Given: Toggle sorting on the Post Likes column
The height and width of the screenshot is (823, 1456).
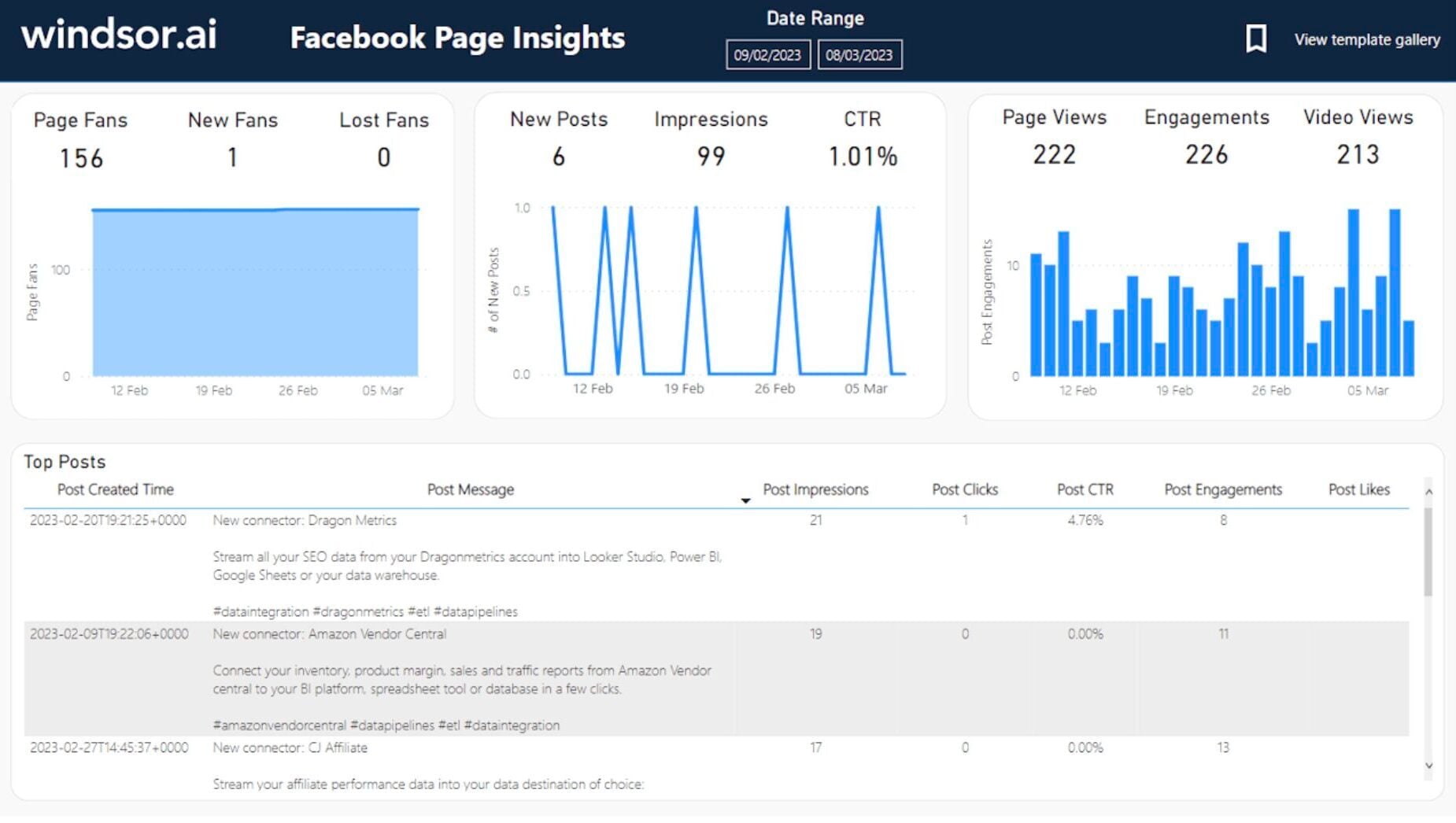Looking at the screenshot, I should (1358, 489).
